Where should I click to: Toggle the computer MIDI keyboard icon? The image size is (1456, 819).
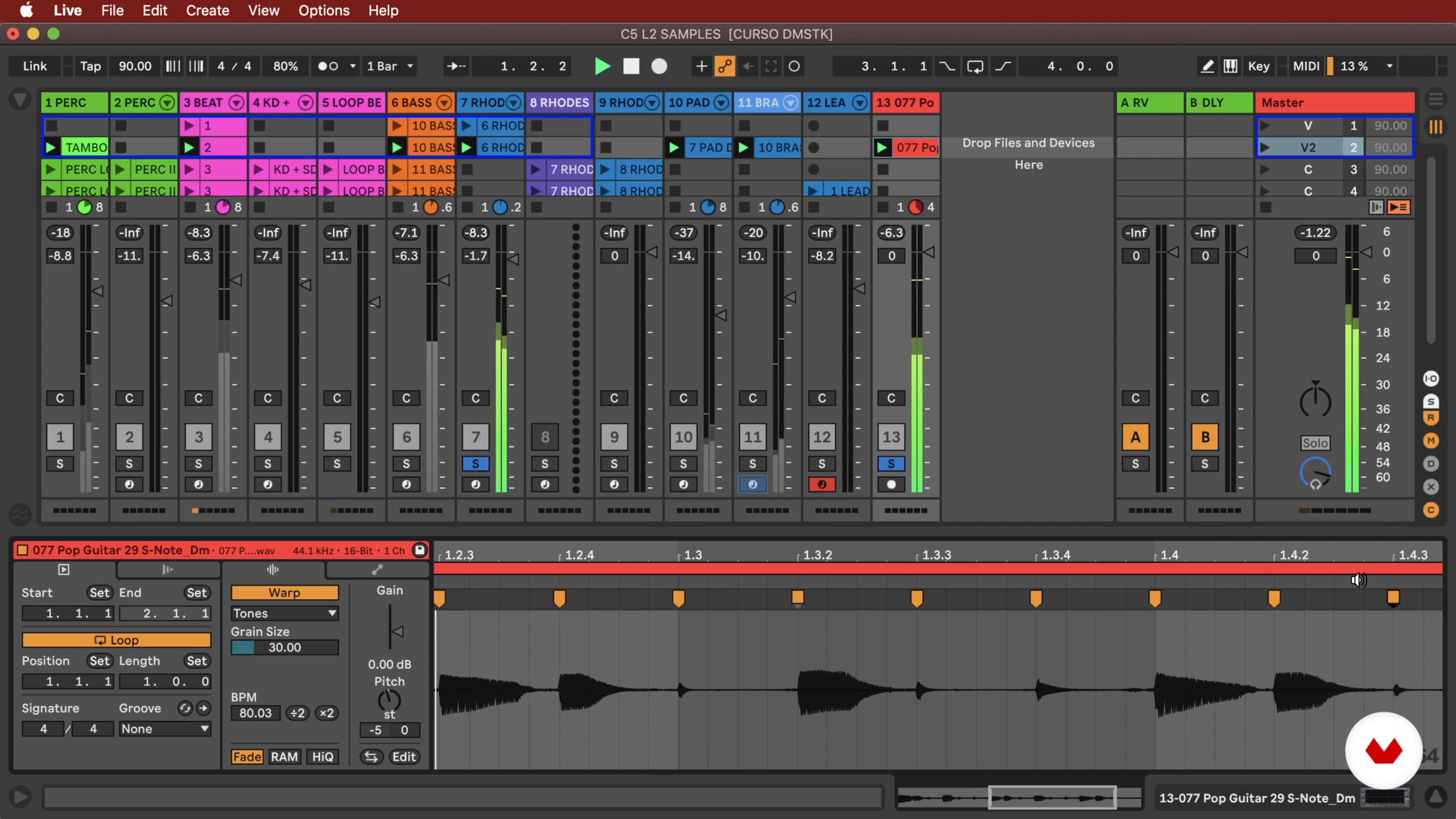pyautogui.click(x=1230, y=66)
